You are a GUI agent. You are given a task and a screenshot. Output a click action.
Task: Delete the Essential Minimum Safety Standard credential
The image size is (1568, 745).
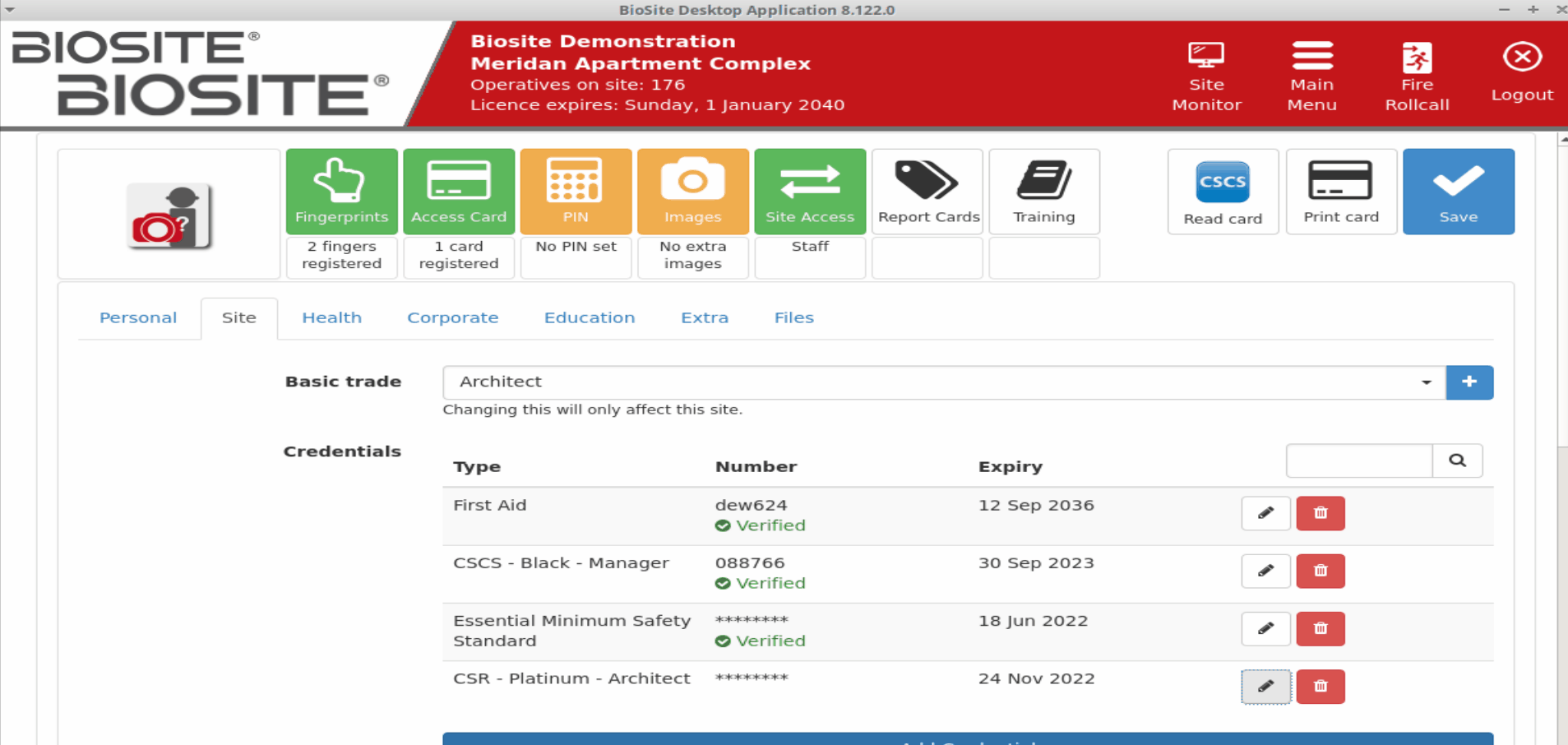[1321, 628]
